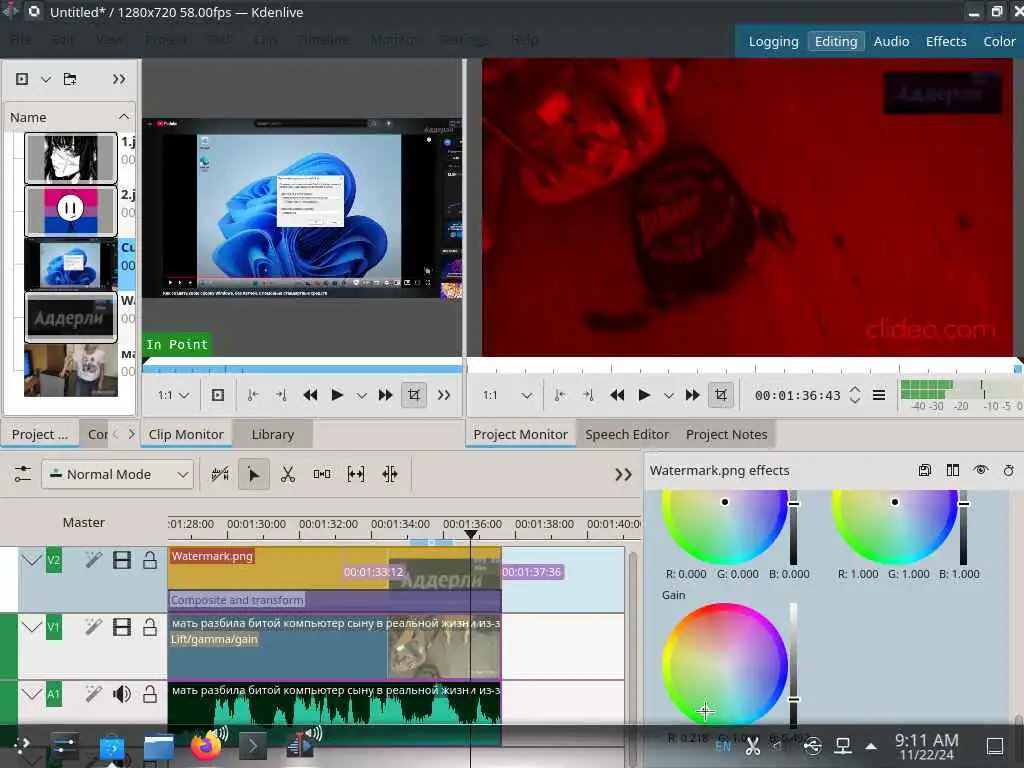Switch to Logging workspace
Image resolution: width=1024 pixels, height=768 pixels.
[x=773, y=41]
